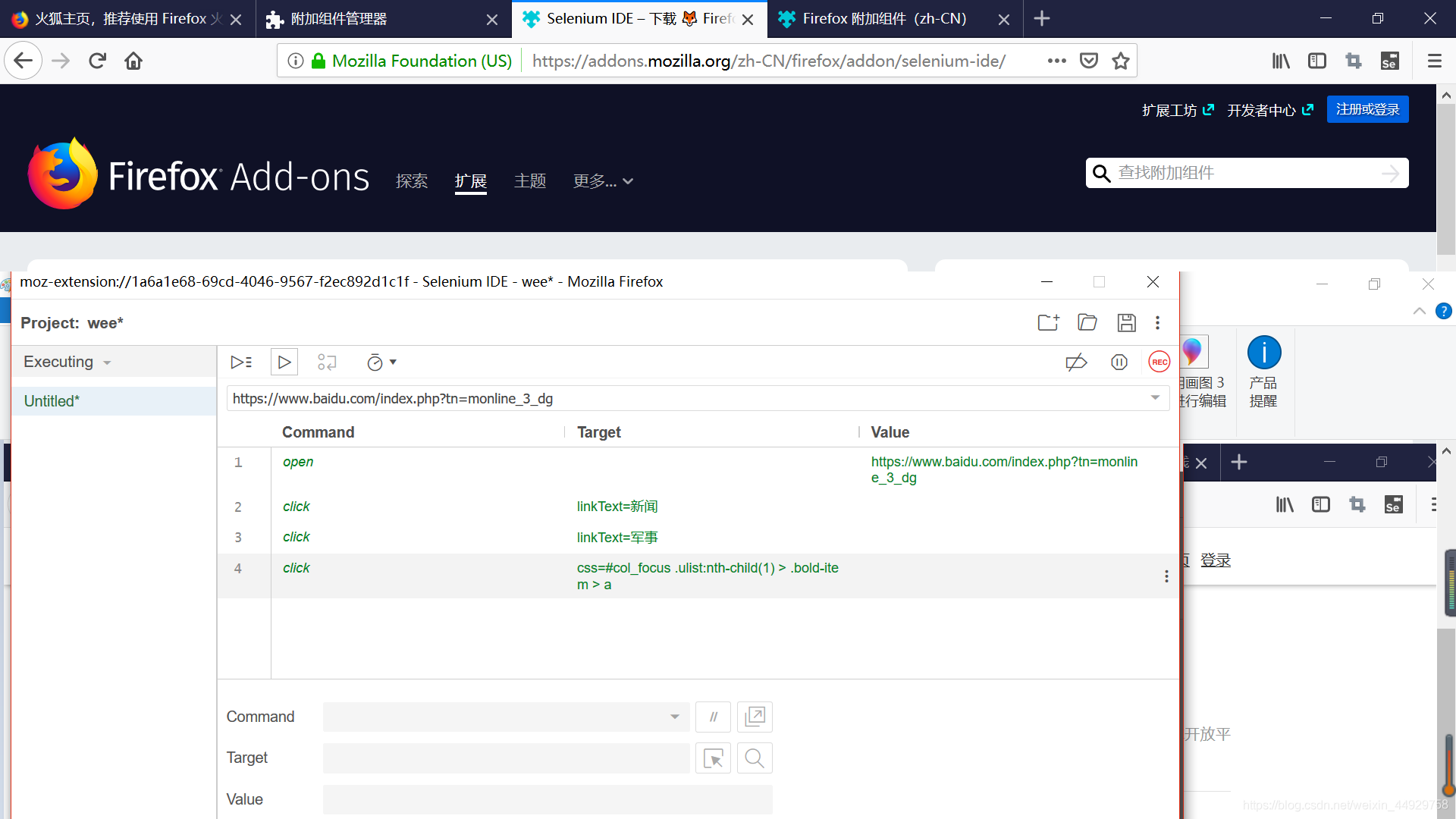Select the click linkText=新闻 row
The width and height of the screenshot is (1456, 819).
pyautogui.click(x=698, y=507)
